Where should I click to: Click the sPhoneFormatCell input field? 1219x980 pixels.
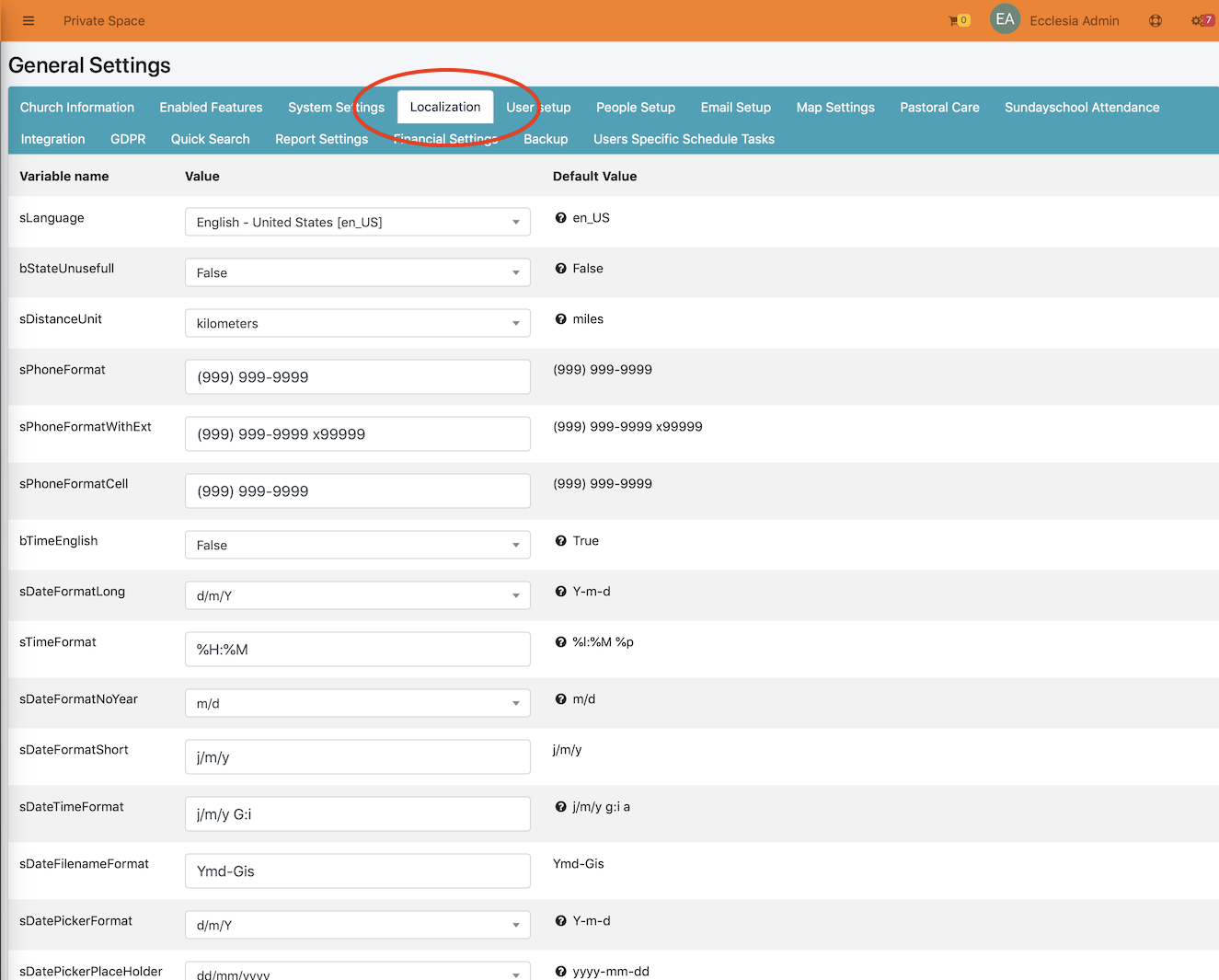(357, 491)
